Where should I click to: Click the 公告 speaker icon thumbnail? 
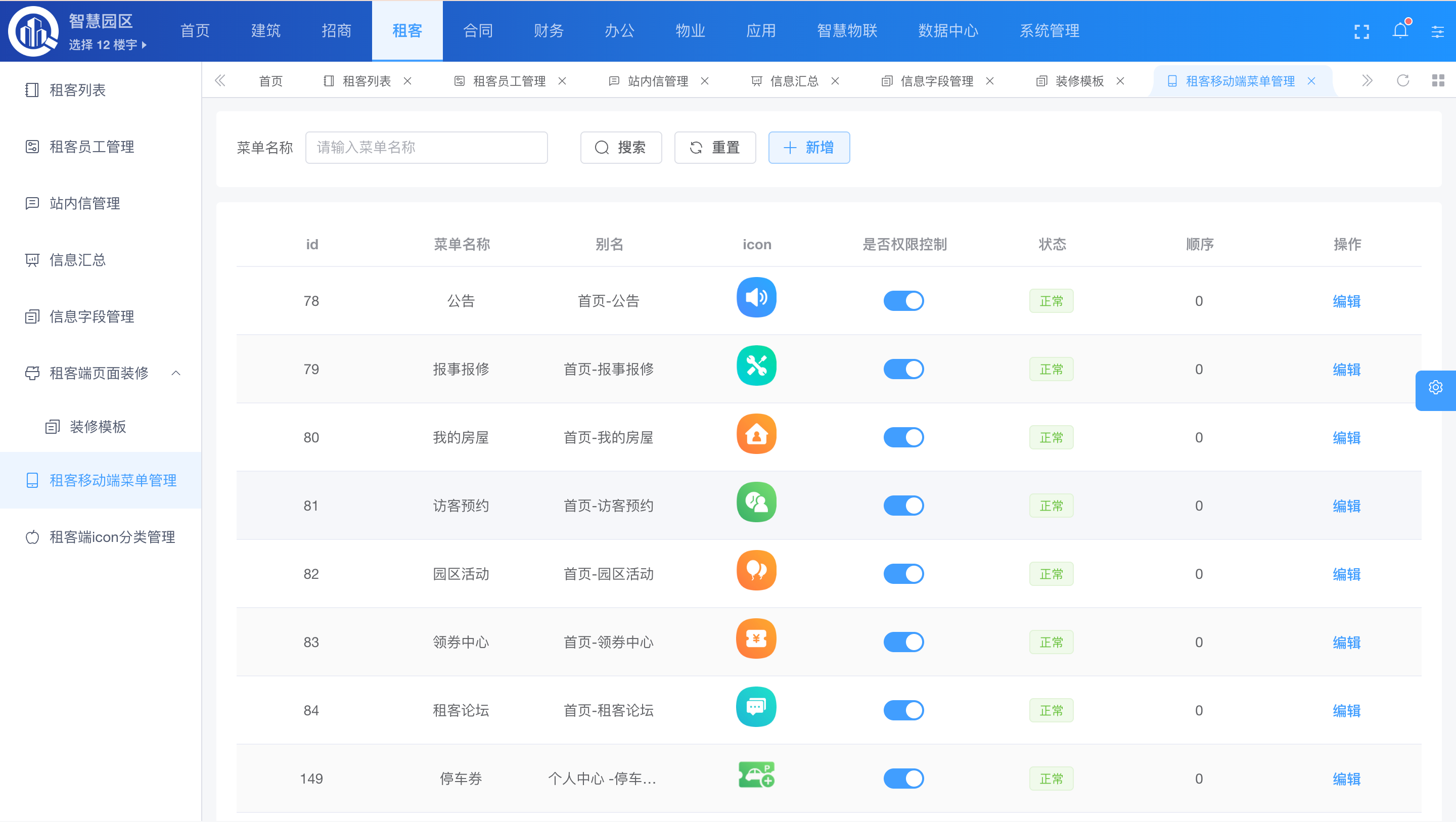coord(756,298)
